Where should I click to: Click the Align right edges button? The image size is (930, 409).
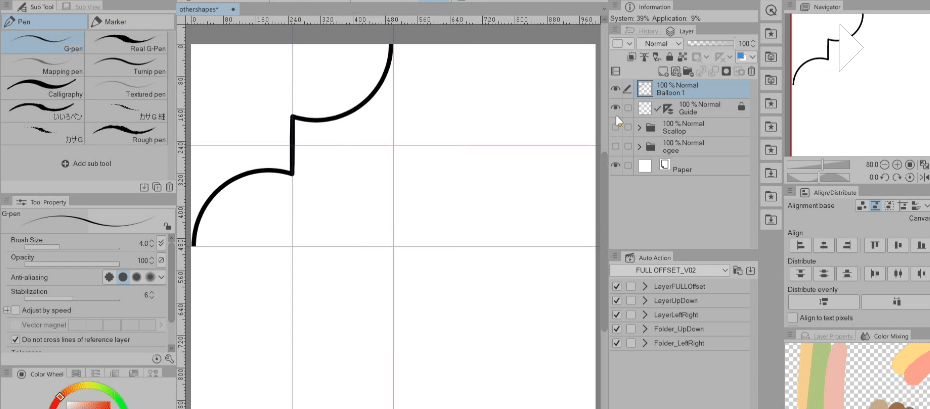(847, 245)
